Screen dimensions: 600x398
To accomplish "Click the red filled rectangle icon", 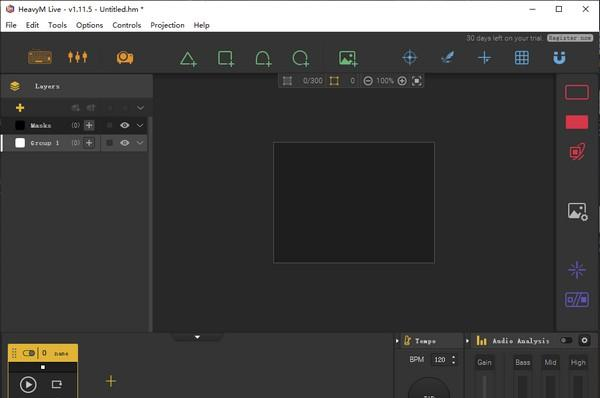I will 577,122.
